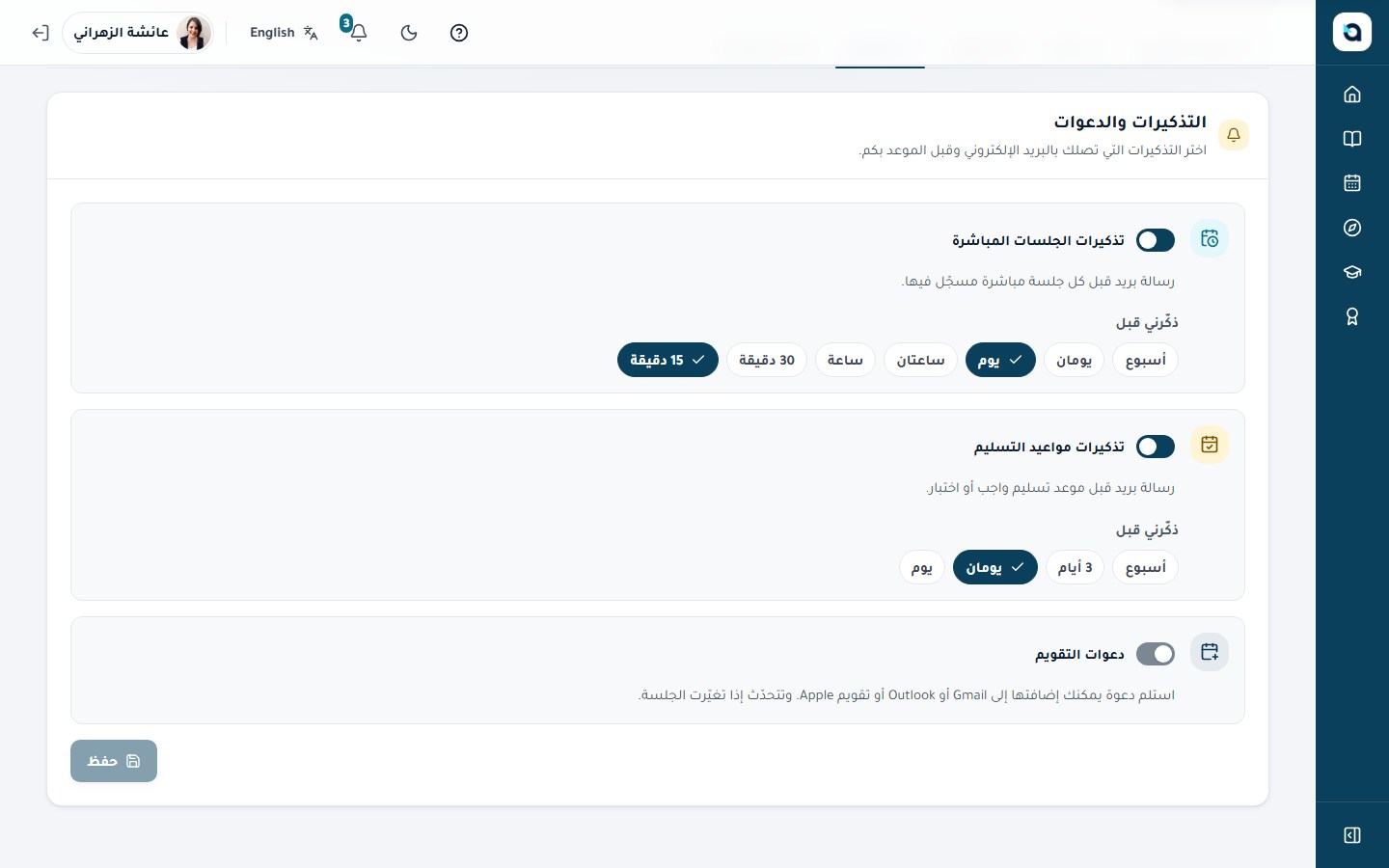Click the live sessions calendar-clock icon

[1210, 238]
